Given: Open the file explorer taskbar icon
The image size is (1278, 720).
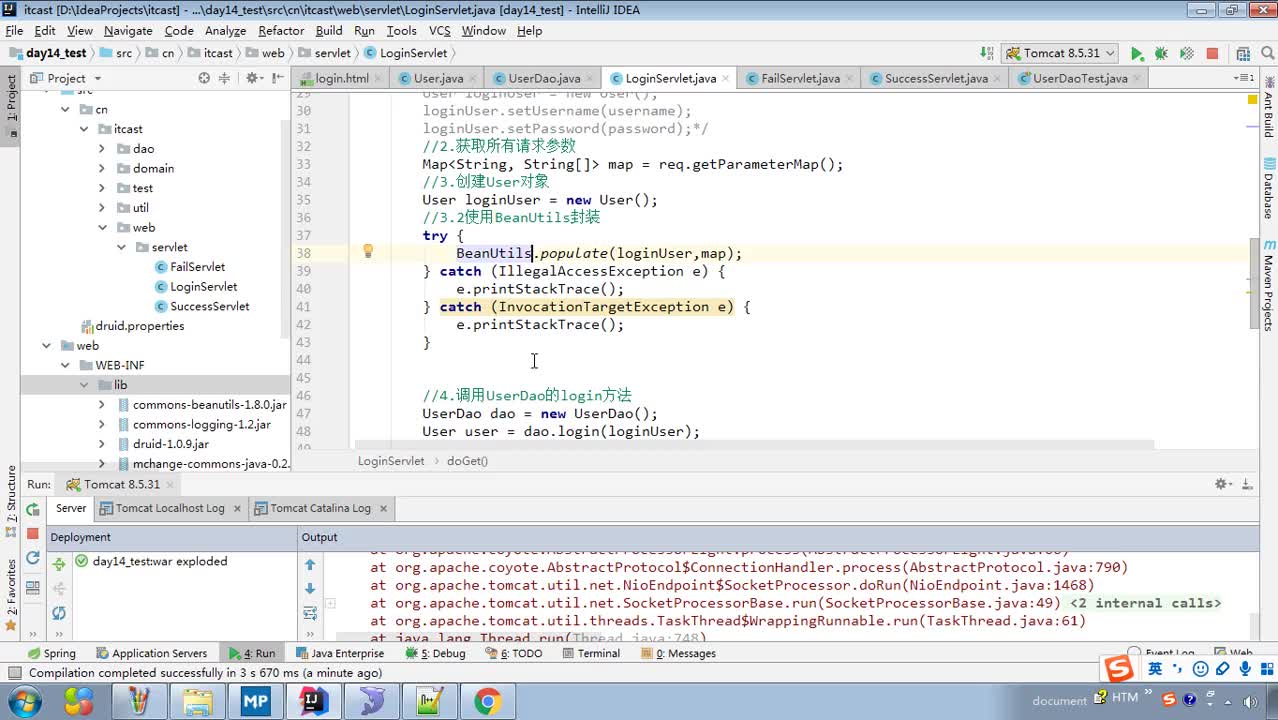Looking at the screenshot, I should click(x=198, y=701).
